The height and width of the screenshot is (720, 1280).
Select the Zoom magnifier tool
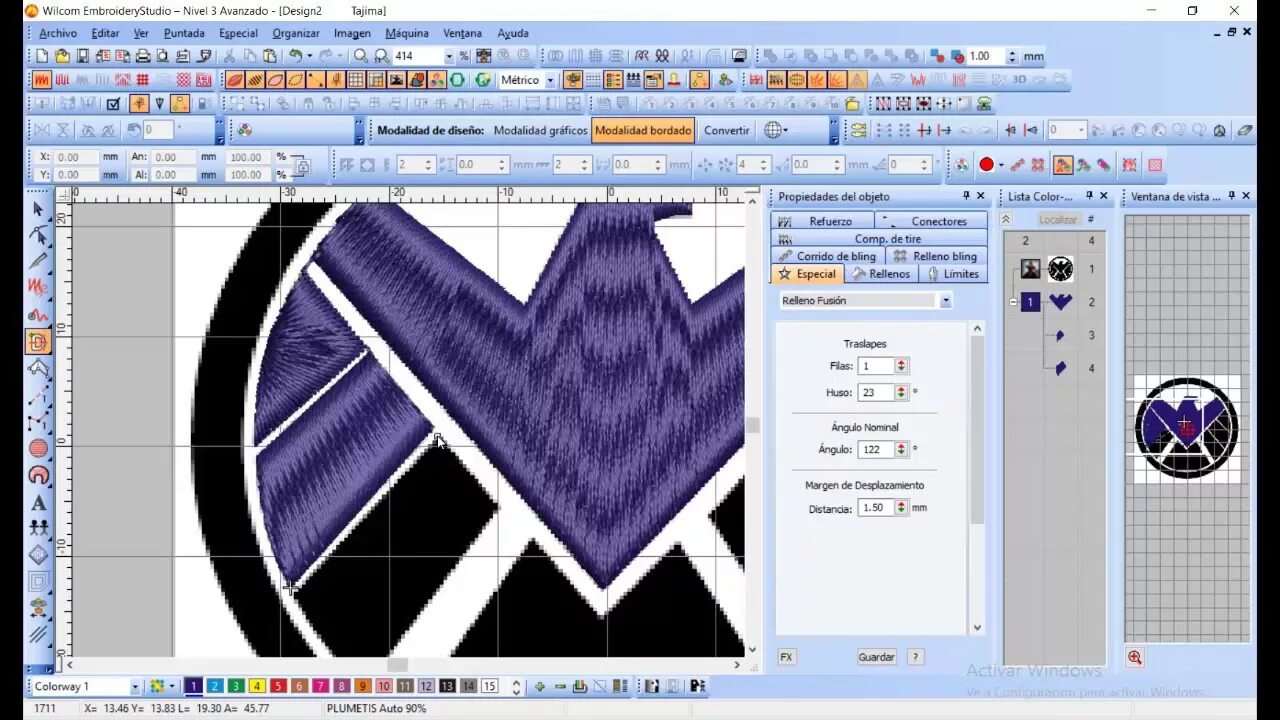tap(361, 57)
